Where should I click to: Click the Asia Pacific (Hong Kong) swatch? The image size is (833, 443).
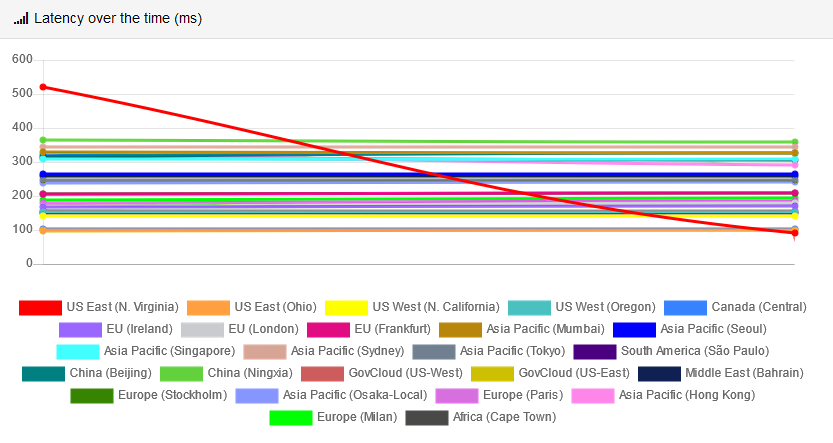pos(593,396)
